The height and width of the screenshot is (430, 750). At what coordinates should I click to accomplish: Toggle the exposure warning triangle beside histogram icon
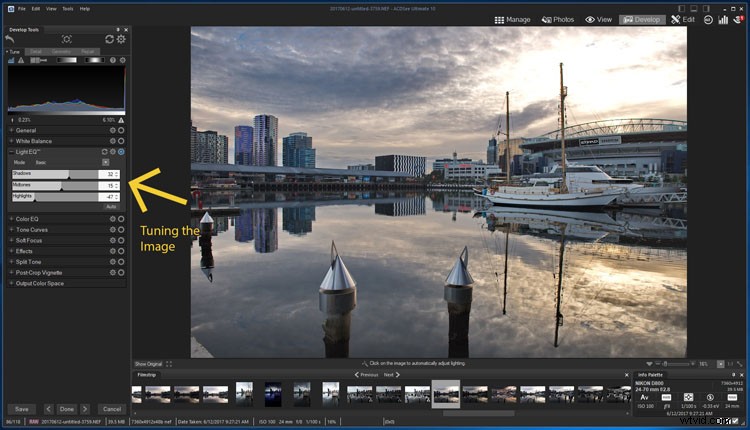point(21,60)
